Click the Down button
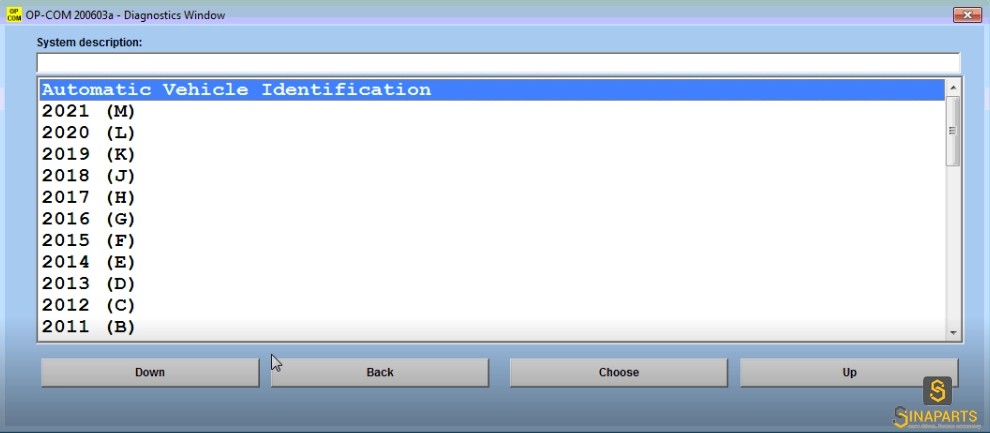 click(x=150, y=372)
